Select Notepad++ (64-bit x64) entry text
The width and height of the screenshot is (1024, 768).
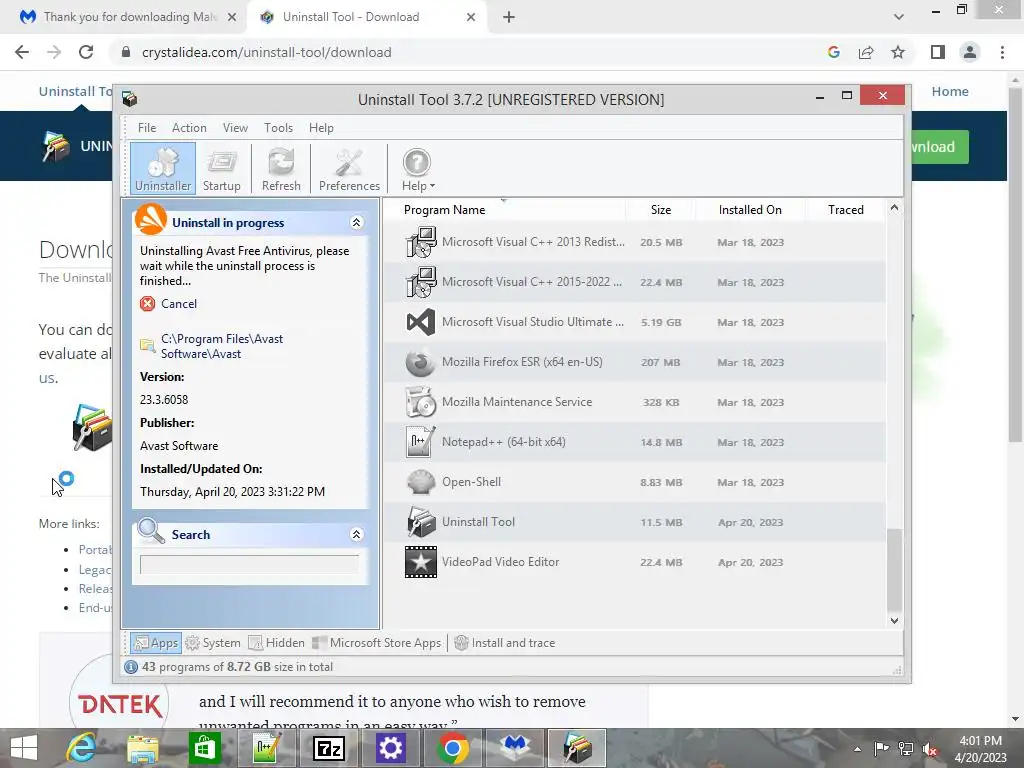pyautogui.click(x=504, y=442)
